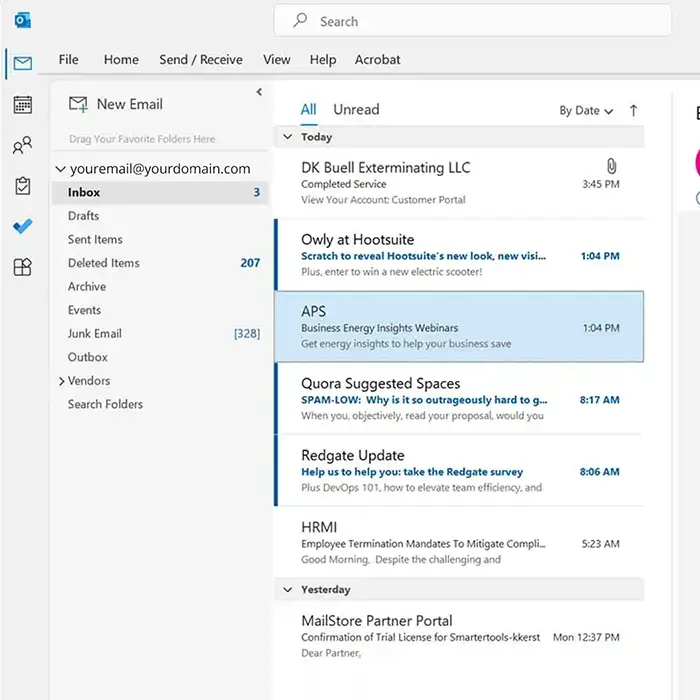The height and width of the screenshot is (700, 700).
Task: Select the Inbox folder
Action: tap(160, 192)
